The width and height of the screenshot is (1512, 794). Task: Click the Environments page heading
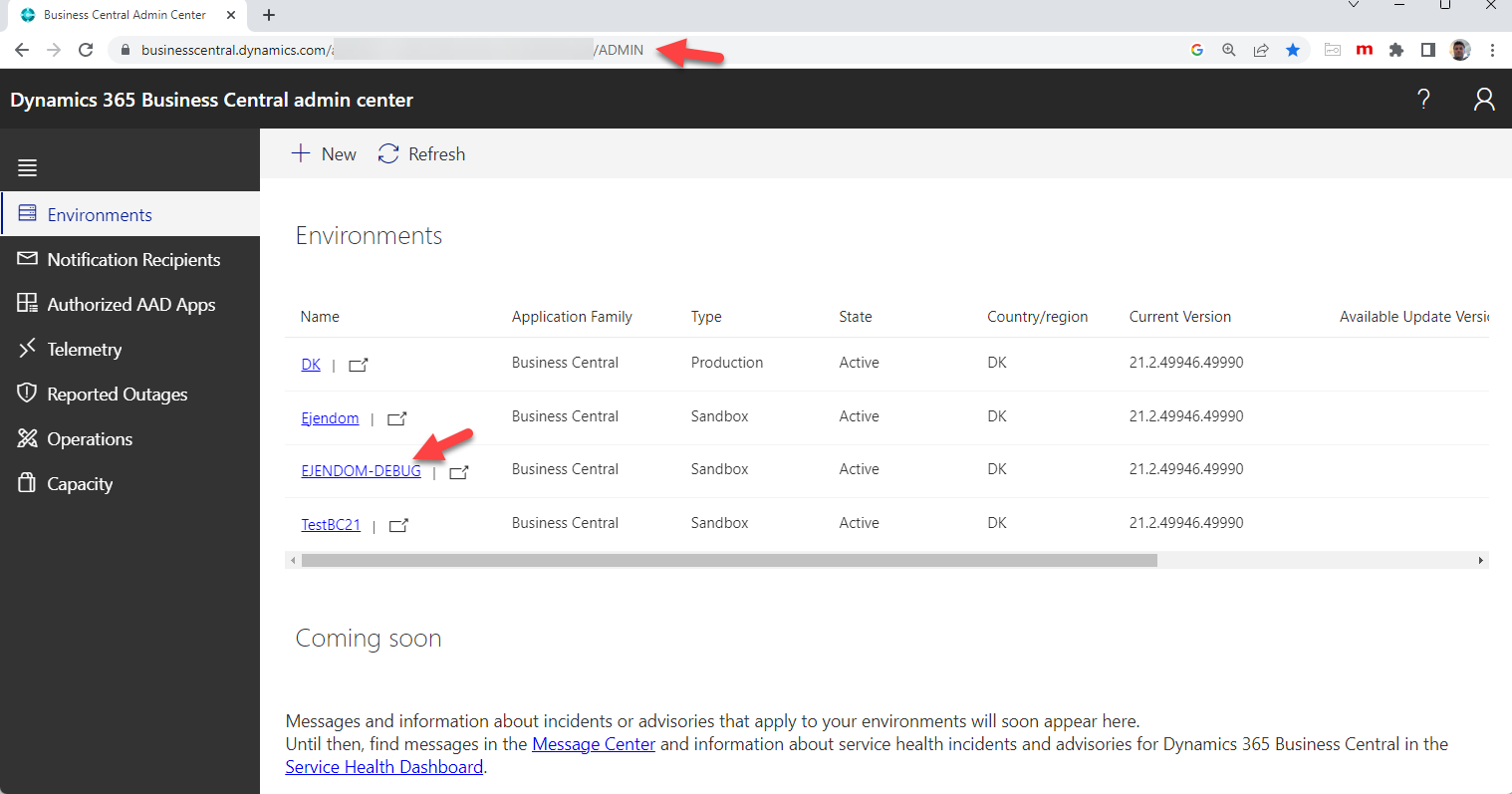(369, 236)
